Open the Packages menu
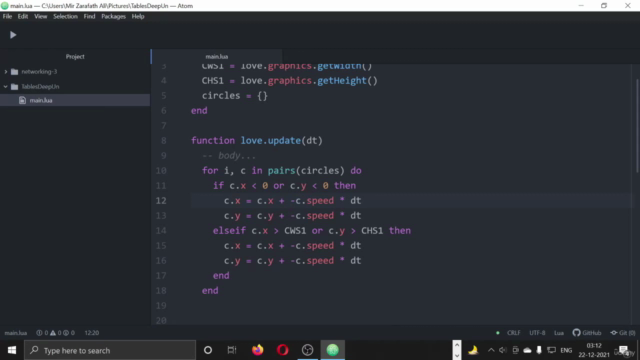Viewport: 640px width, 360px height. (113, 16)
